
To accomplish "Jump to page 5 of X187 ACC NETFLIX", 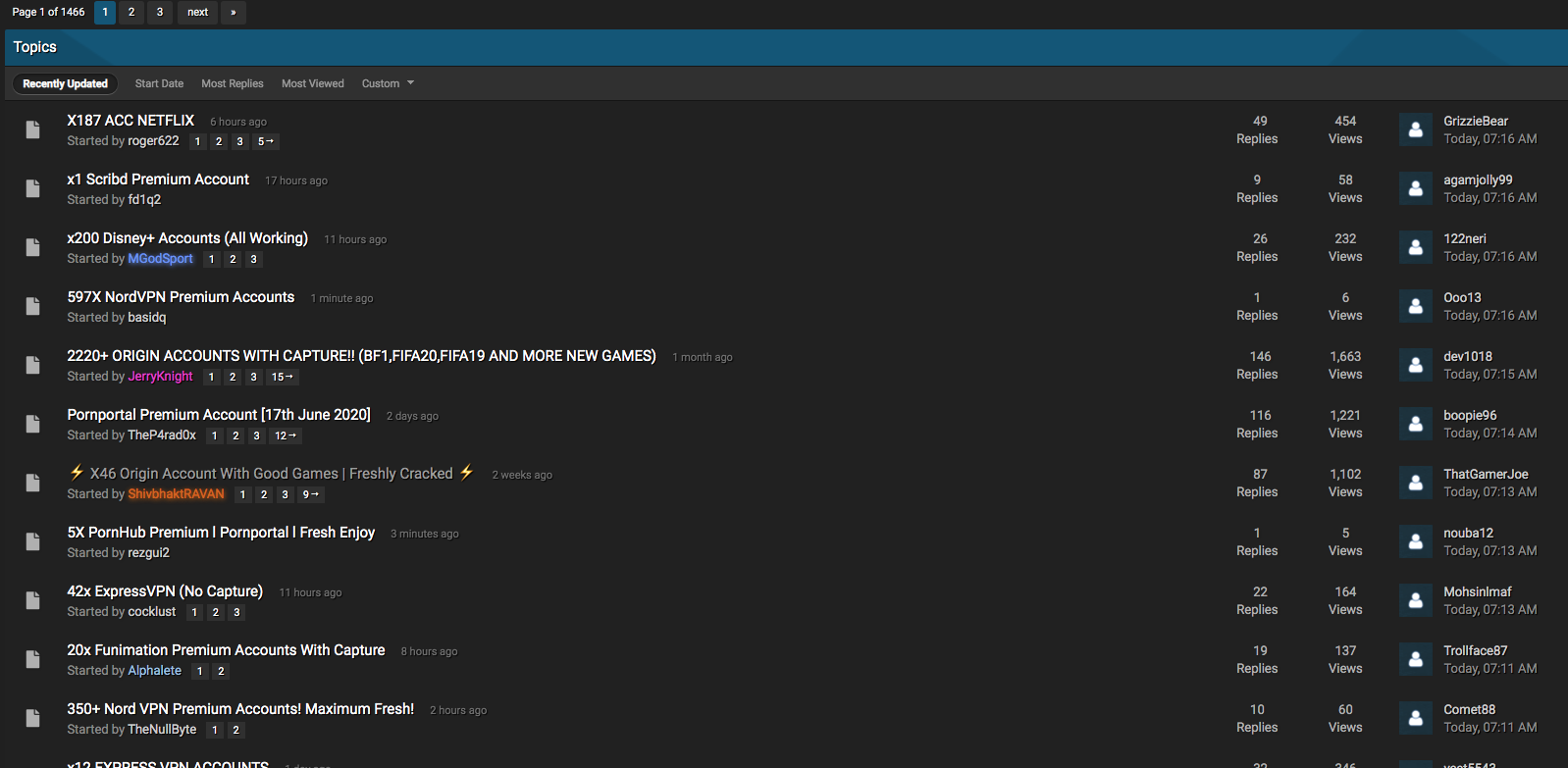I will point(266,141).
